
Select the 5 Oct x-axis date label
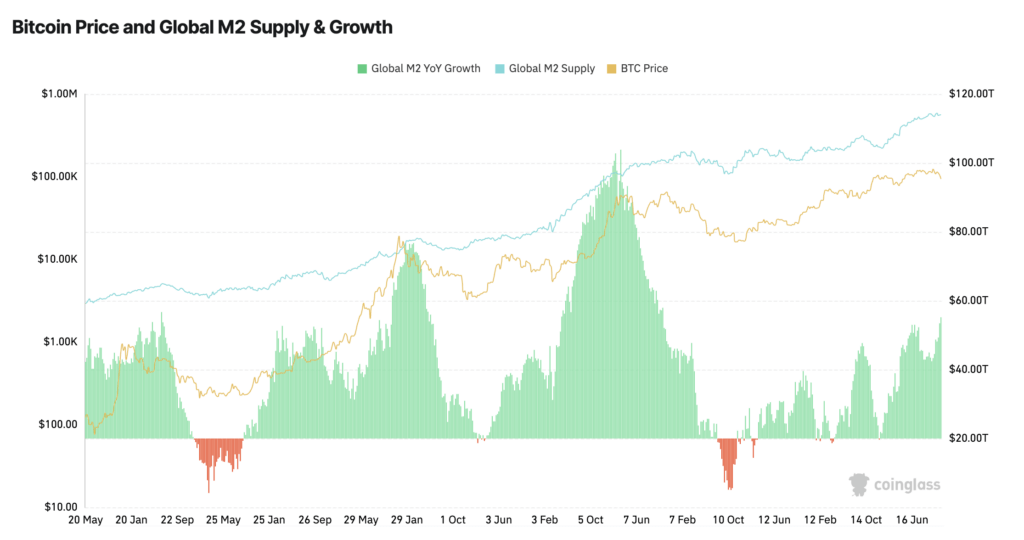590,520
